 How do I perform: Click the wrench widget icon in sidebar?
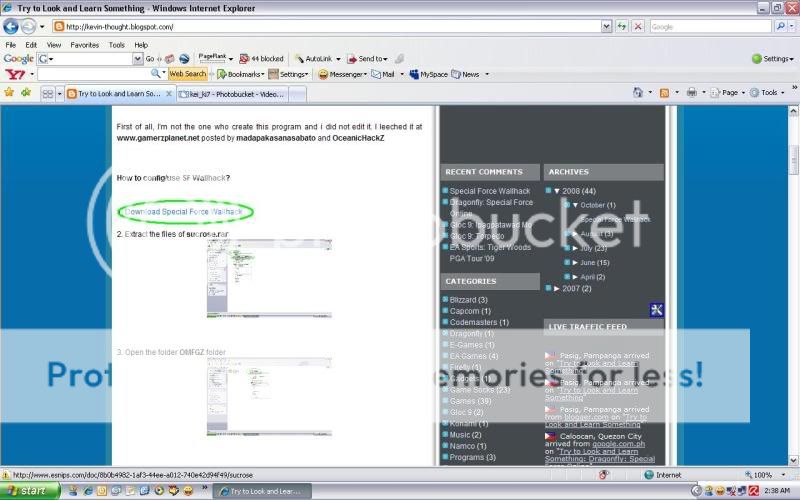point(656,310)
